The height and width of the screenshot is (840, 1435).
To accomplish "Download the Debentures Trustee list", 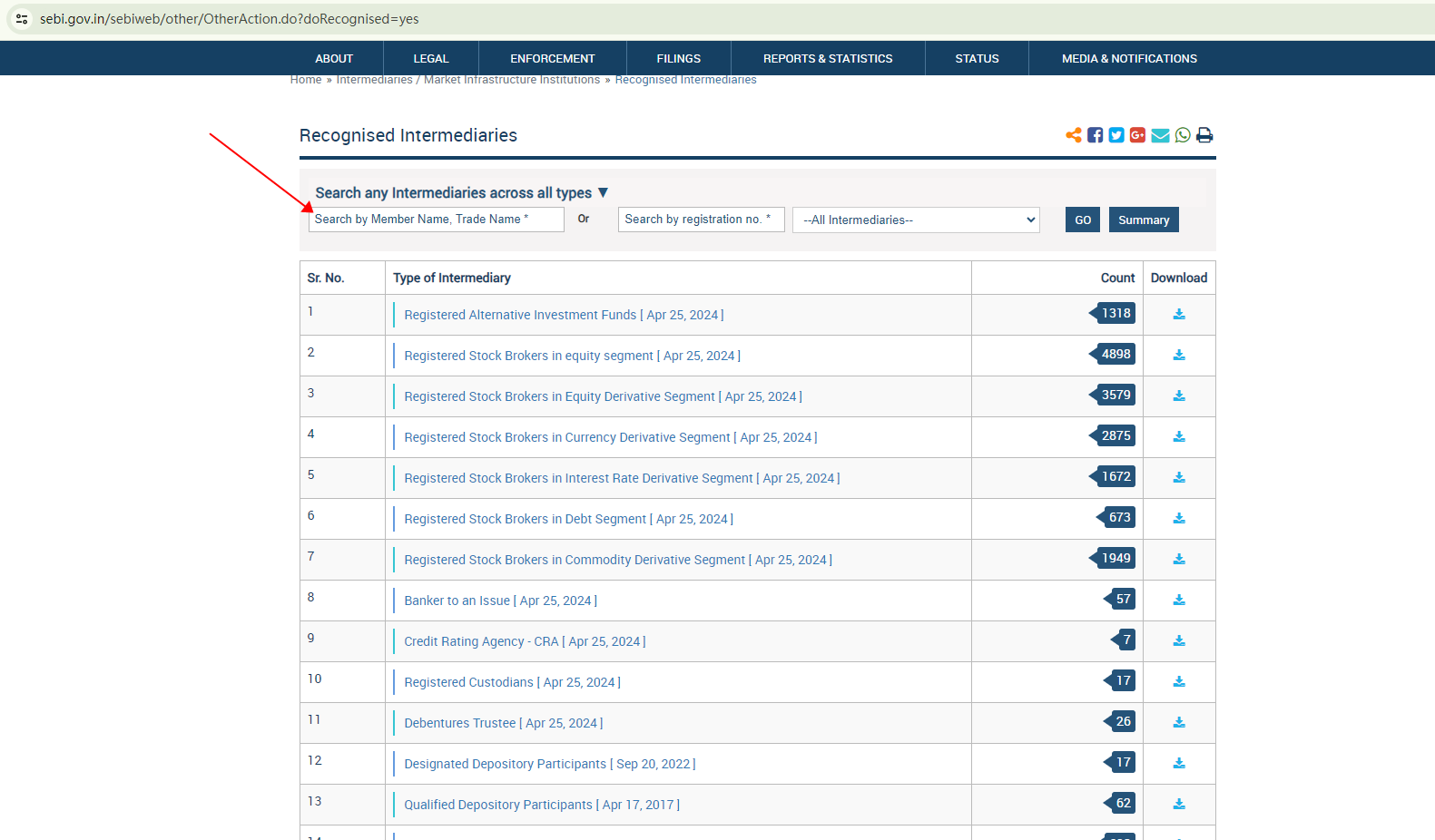I will tap(1179, 722).
